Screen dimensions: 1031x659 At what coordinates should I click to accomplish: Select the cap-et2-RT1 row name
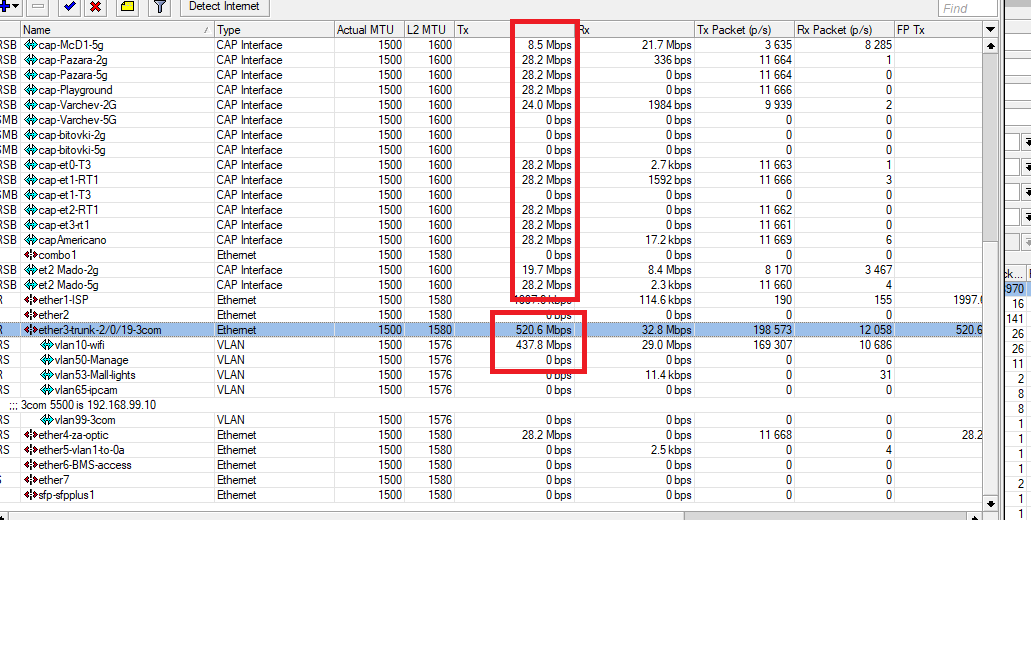68,210
